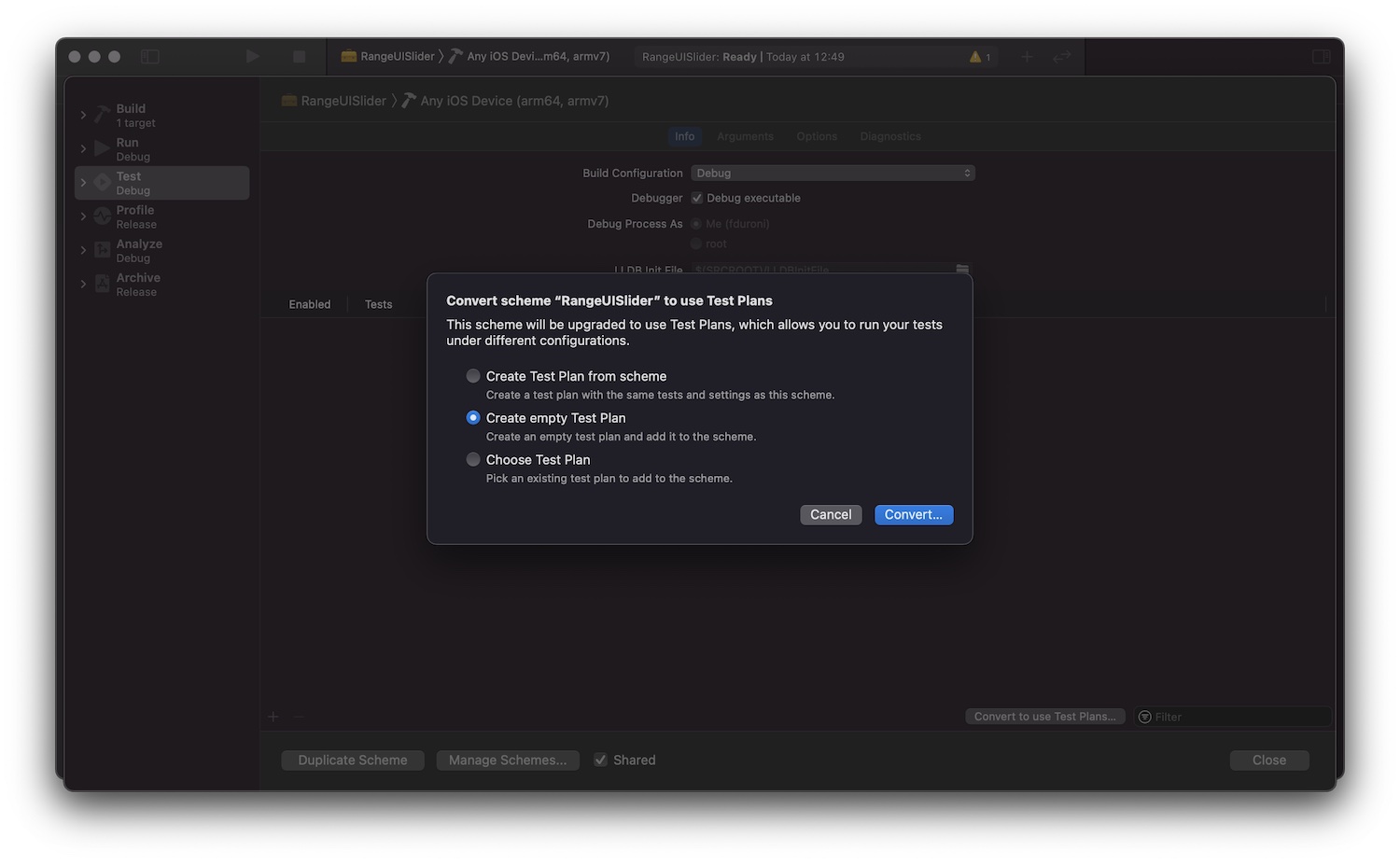Switch to the Options tab

point(817,136)
